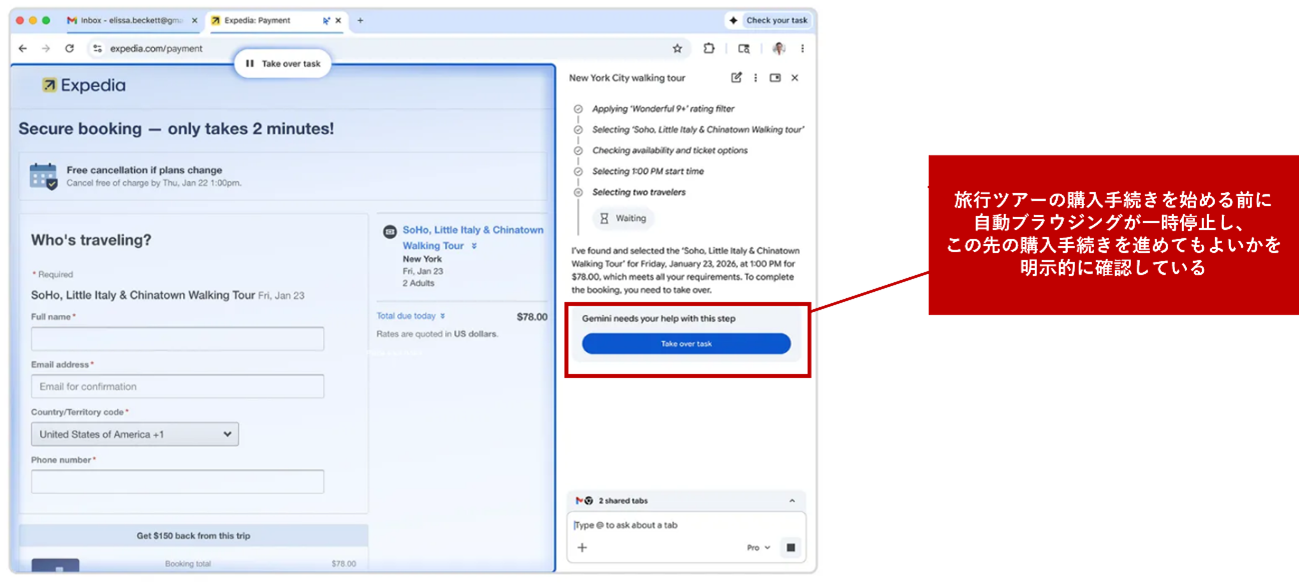Image resolution: width=1299 pixels, height=583 pixels.
Task: Expand the Total due today details
Action: 411,316
